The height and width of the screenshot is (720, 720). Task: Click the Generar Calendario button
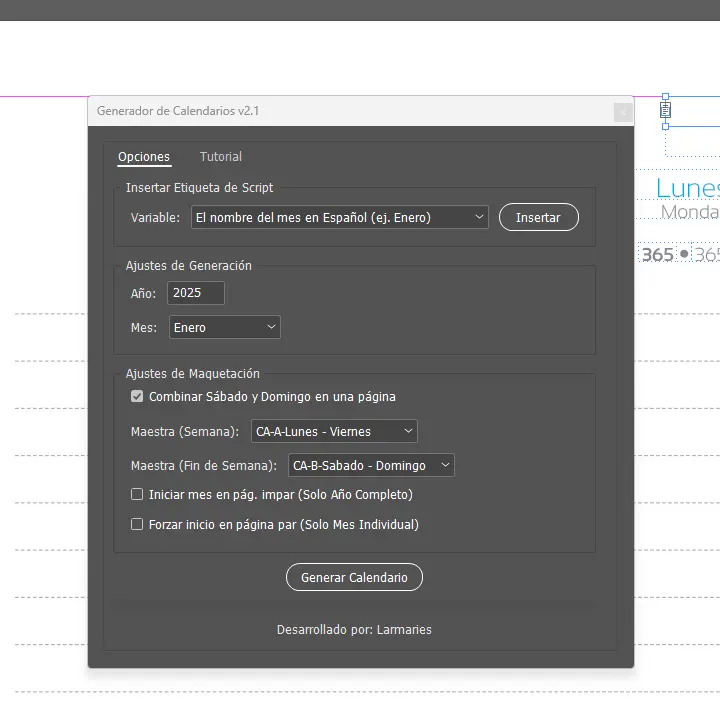point(354,578)
